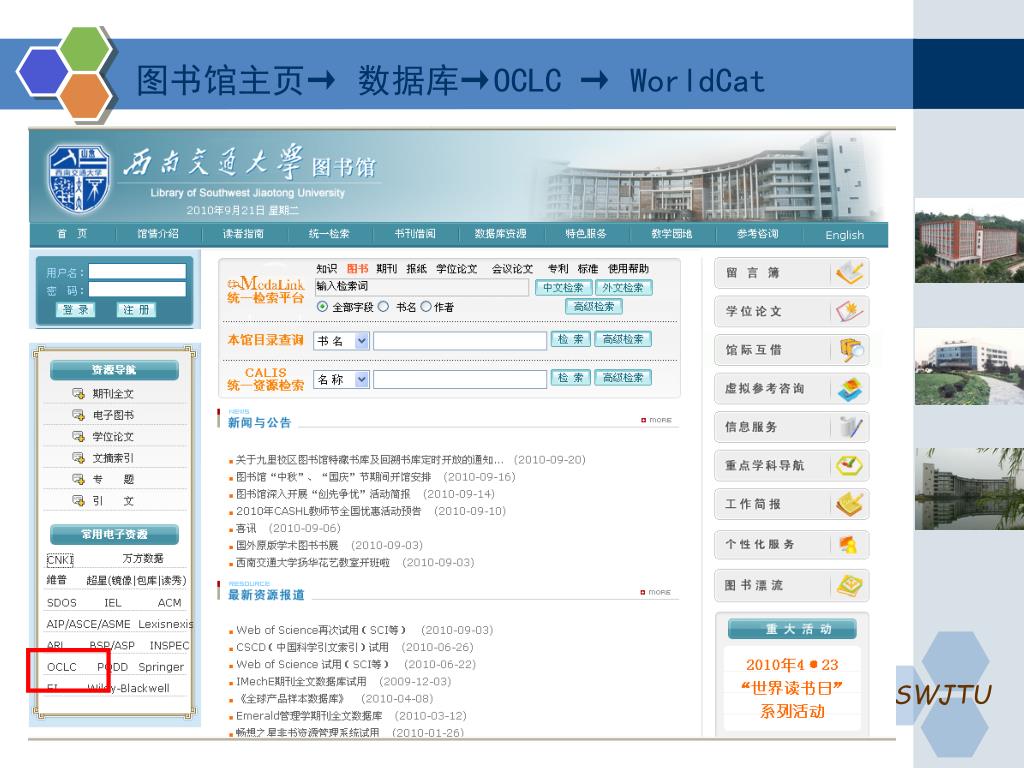Open the Springer database link
This screenshot has height=768, width=1024.
(161, 667)
